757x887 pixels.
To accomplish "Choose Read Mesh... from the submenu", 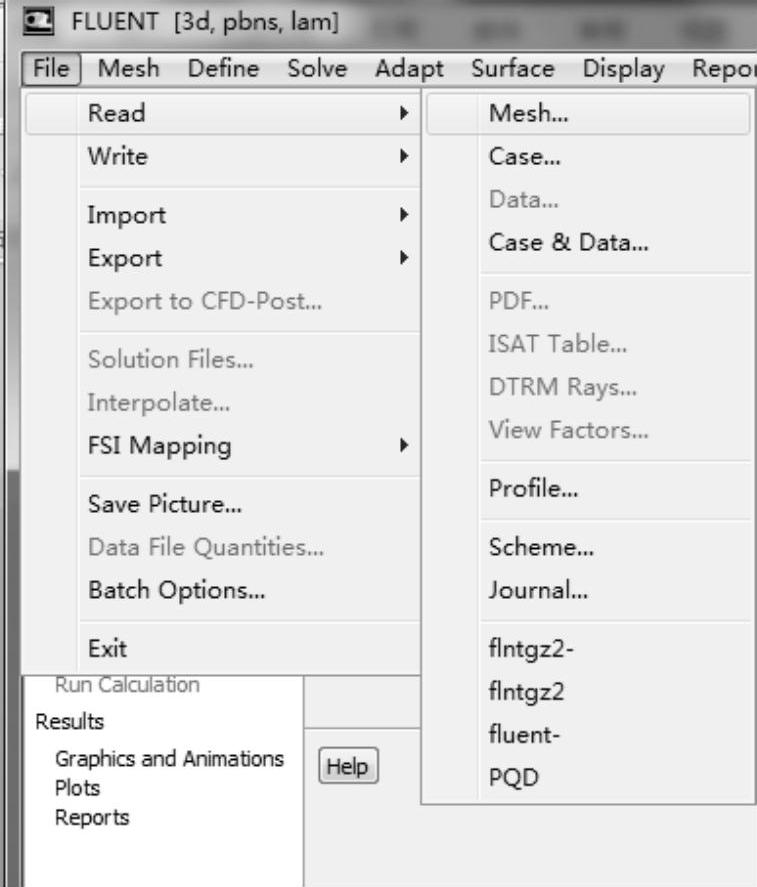I will click(x=529, y=114).
